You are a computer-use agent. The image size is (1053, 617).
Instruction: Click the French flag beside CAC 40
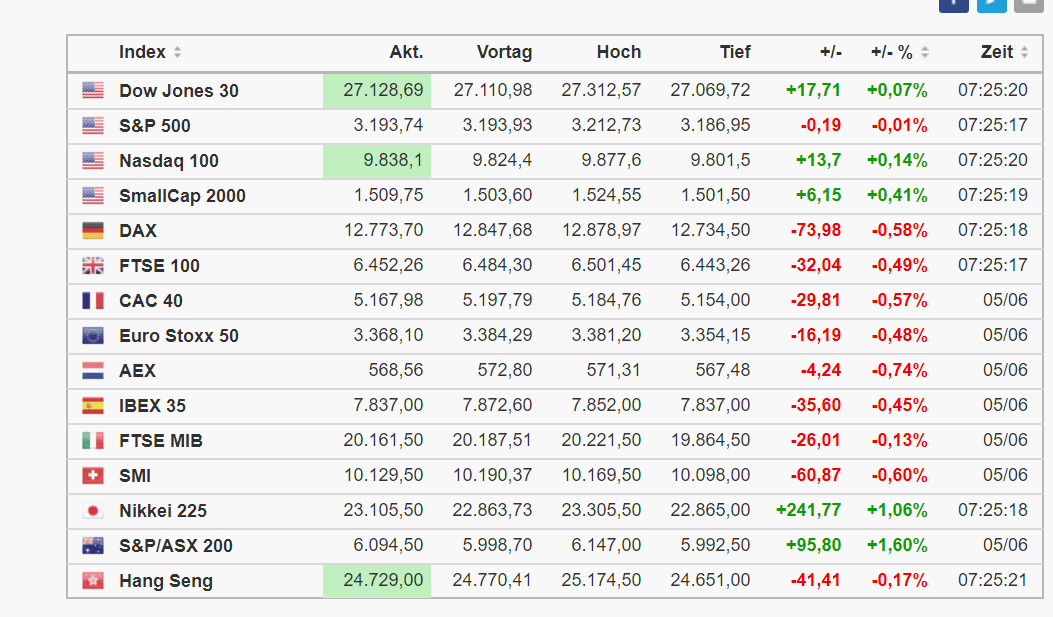point(93,301)
